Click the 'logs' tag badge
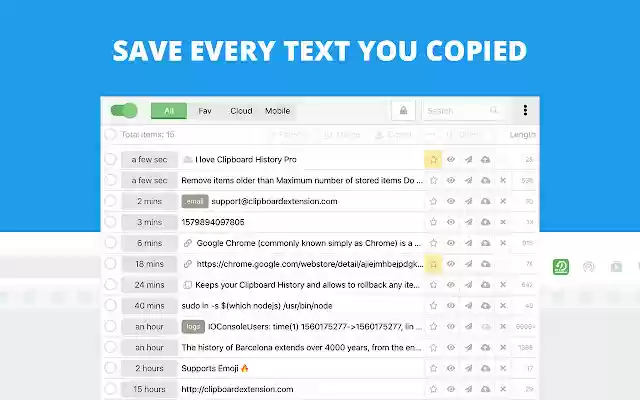This screenshot has height=400, width=640. tap(193, 327)
